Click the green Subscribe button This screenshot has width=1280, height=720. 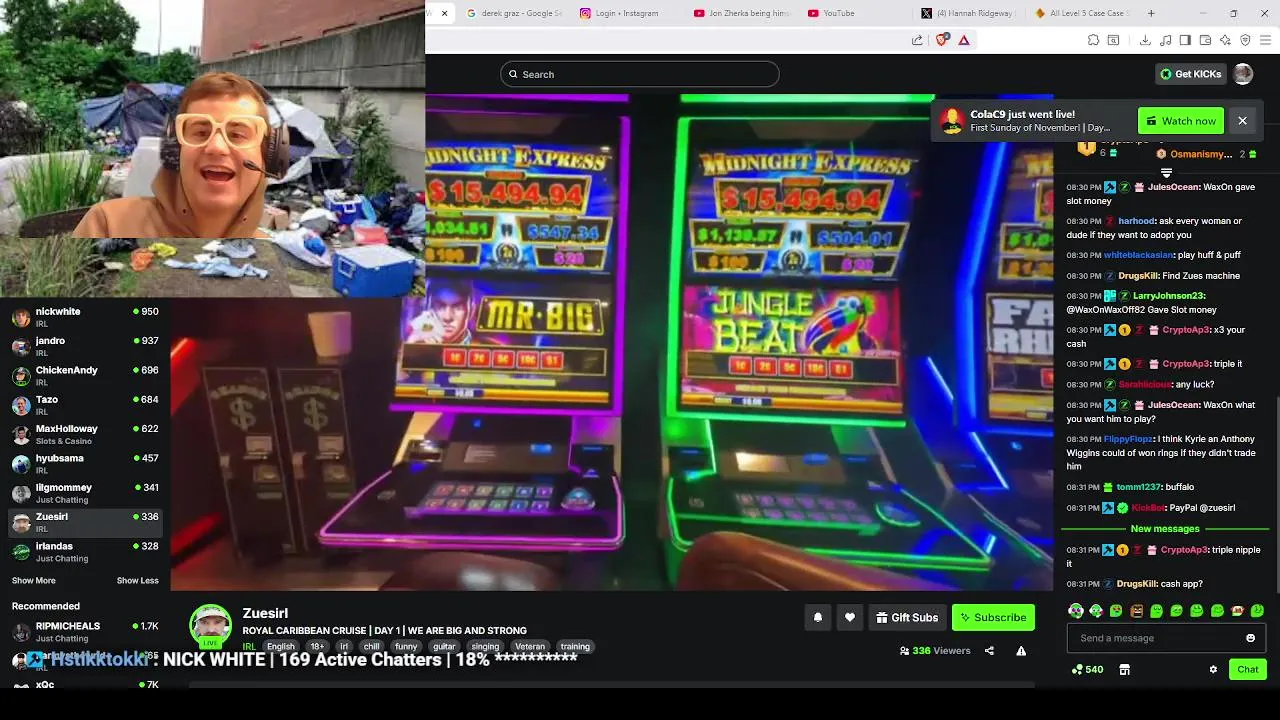(993, 618)
